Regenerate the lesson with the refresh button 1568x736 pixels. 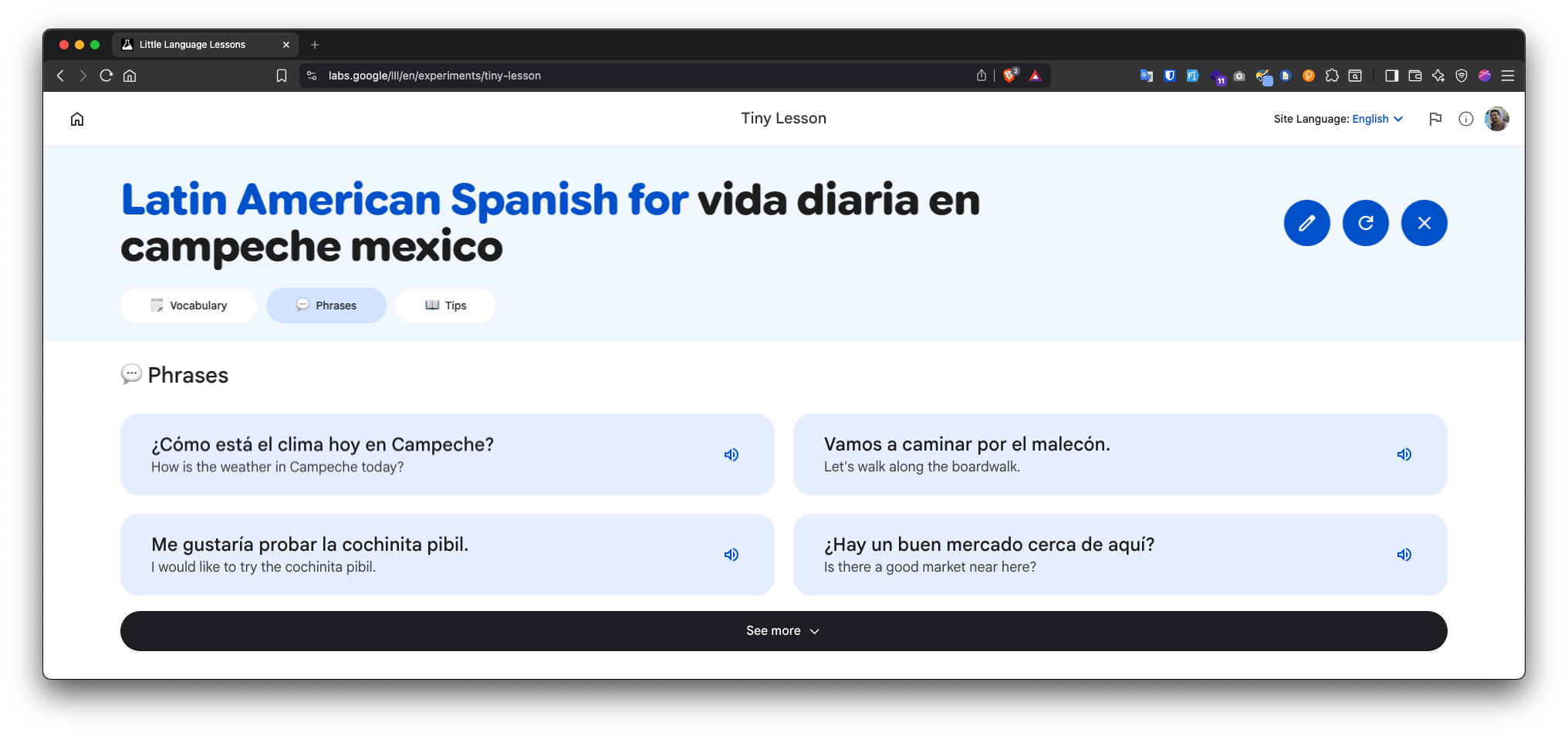coord(1365,223)
